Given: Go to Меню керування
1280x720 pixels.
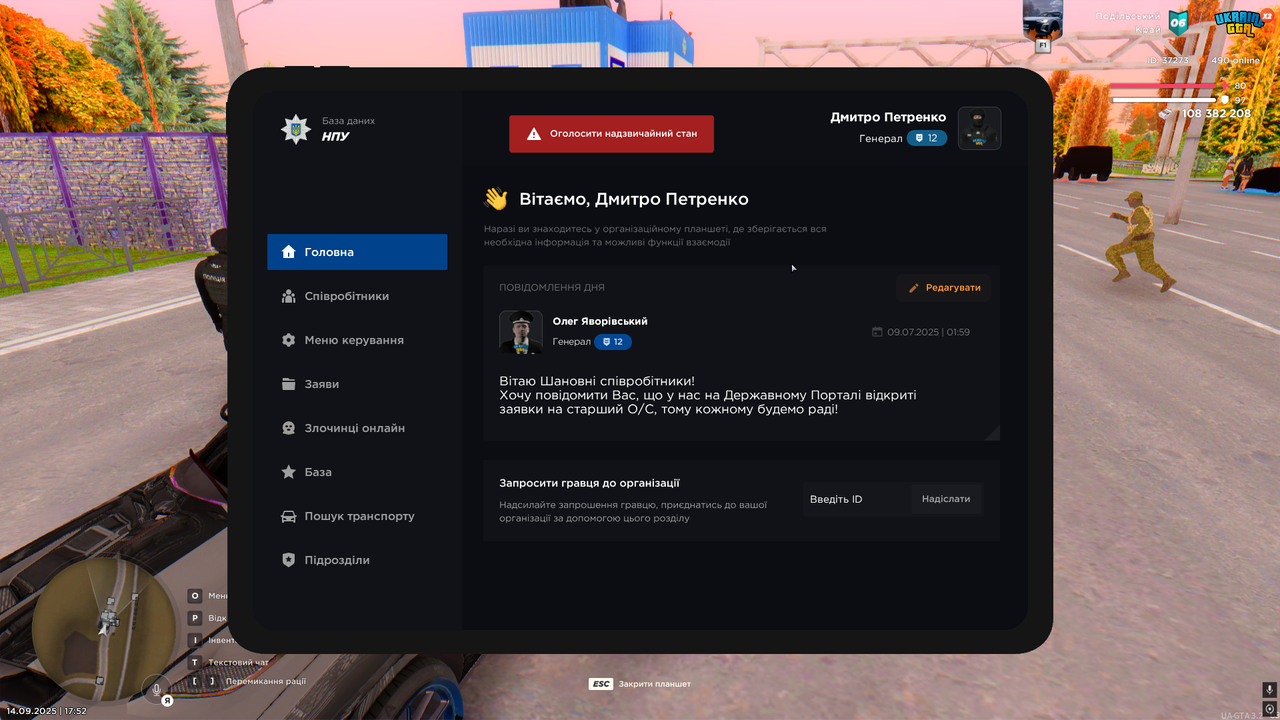Looking at the screenshot, I should click(x=357, y=340).
